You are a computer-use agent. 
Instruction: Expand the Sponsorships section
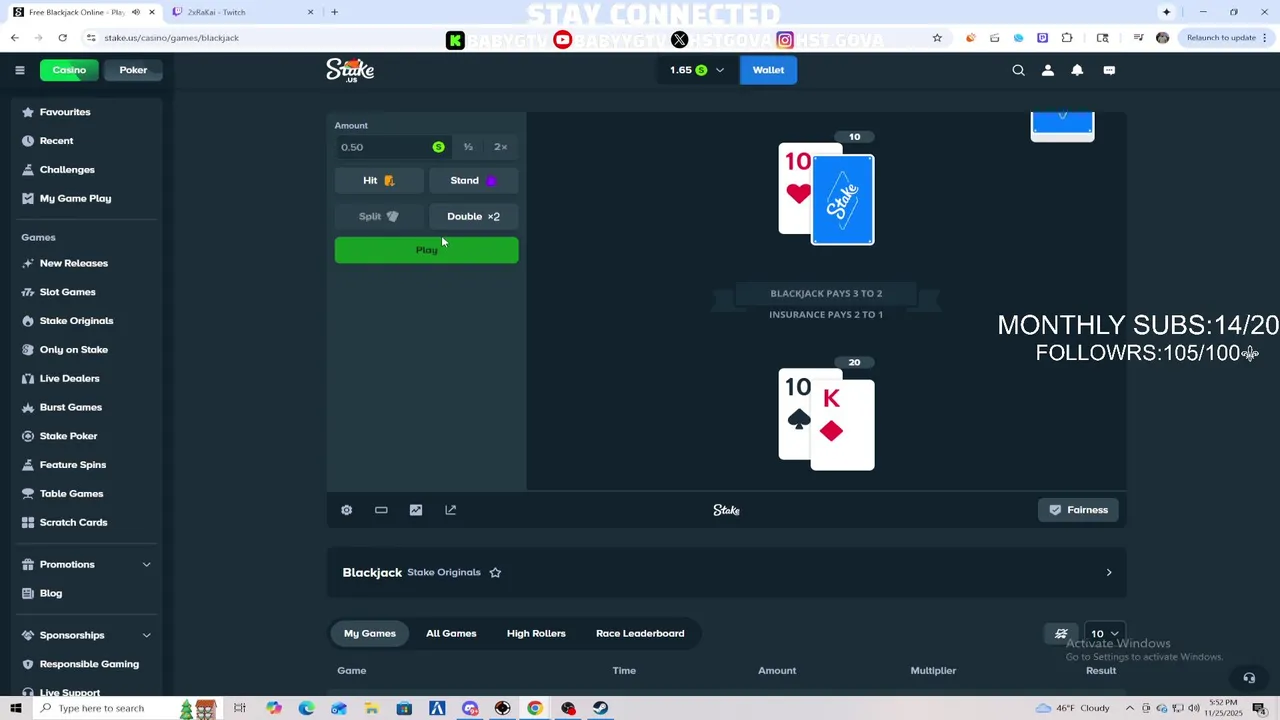pos(146,635)
